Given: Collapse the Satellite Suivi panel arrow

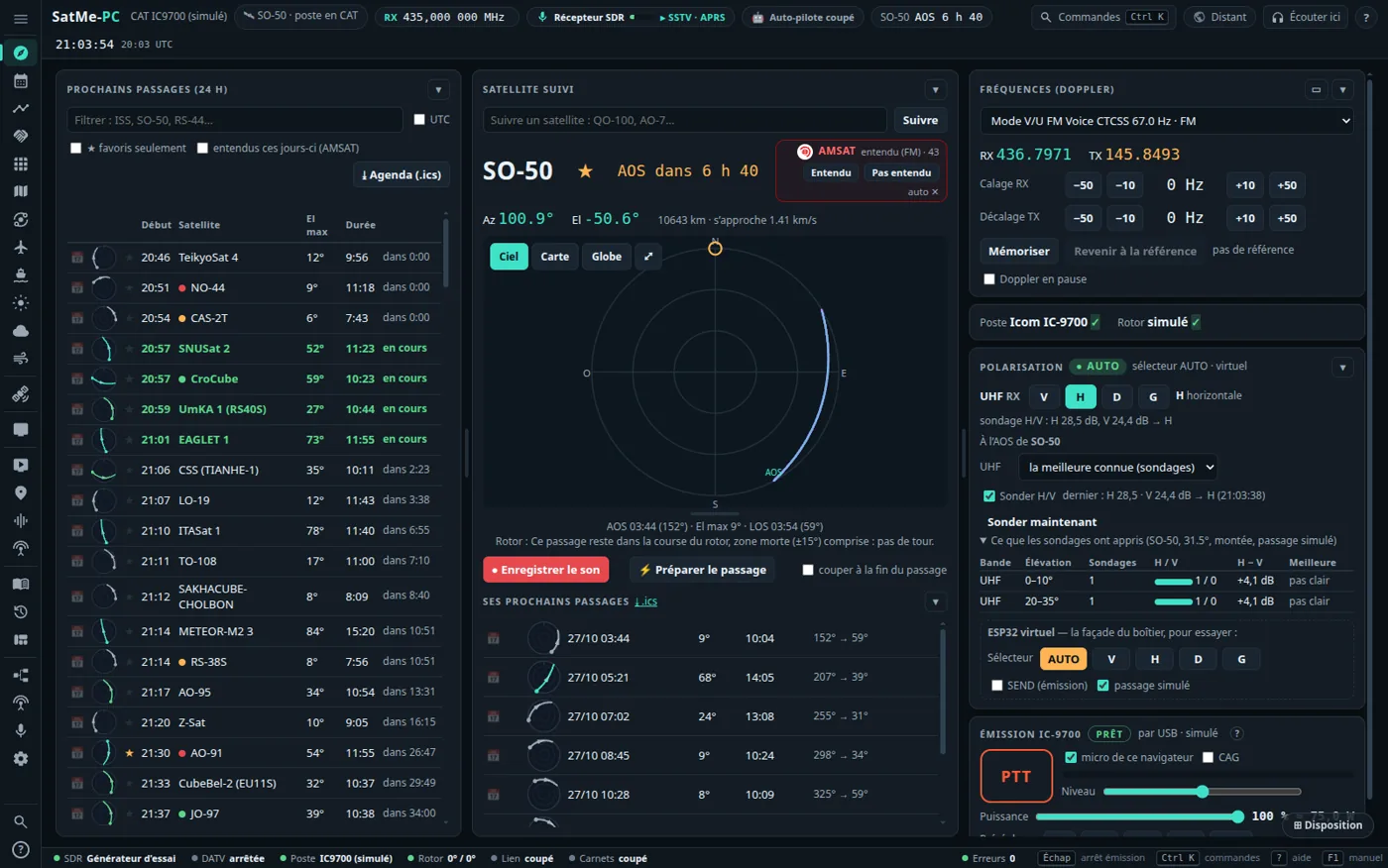Looking at the screenshot, I should click(x=935, y=89).
